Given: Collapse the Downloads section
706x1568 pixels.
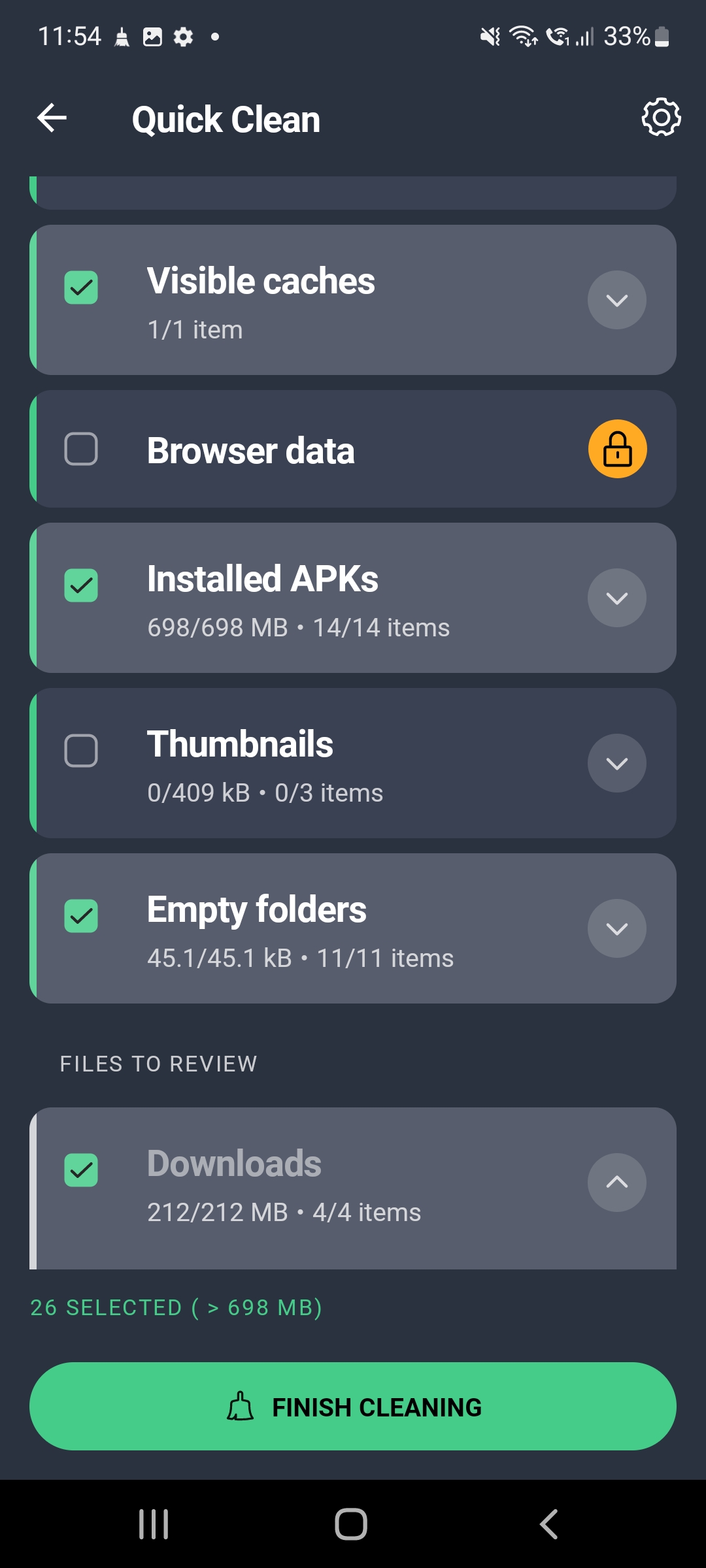Looking at the screenshot, I should [616, 1182].
